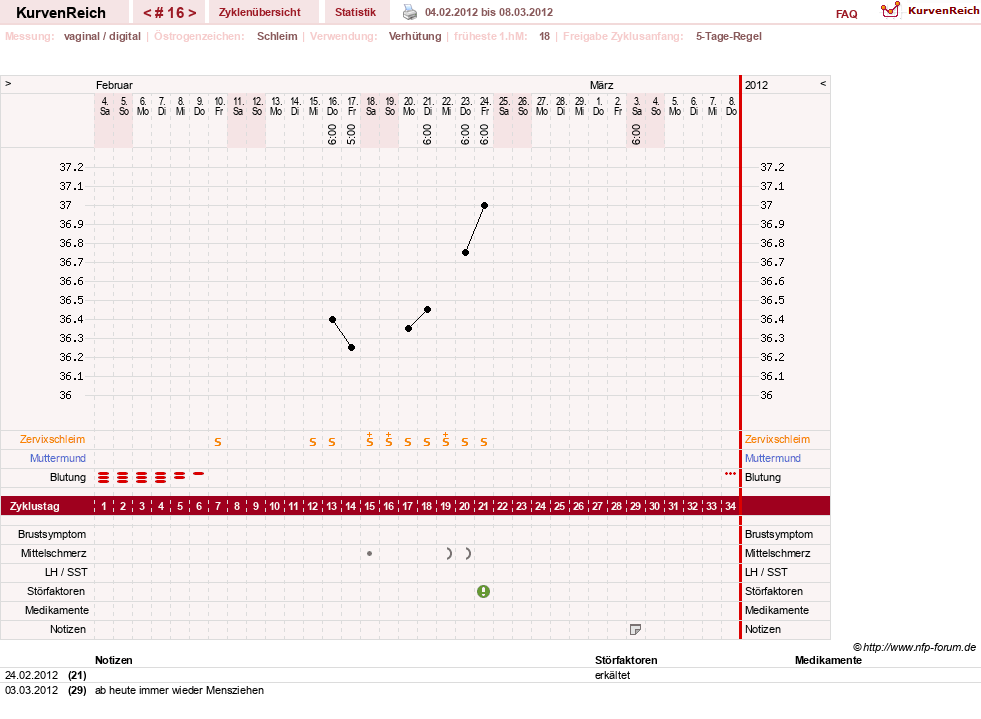981x719 pixels.
Task: Click heavy bleeding symbol on cycle day 4
Action: pos(161,477)
